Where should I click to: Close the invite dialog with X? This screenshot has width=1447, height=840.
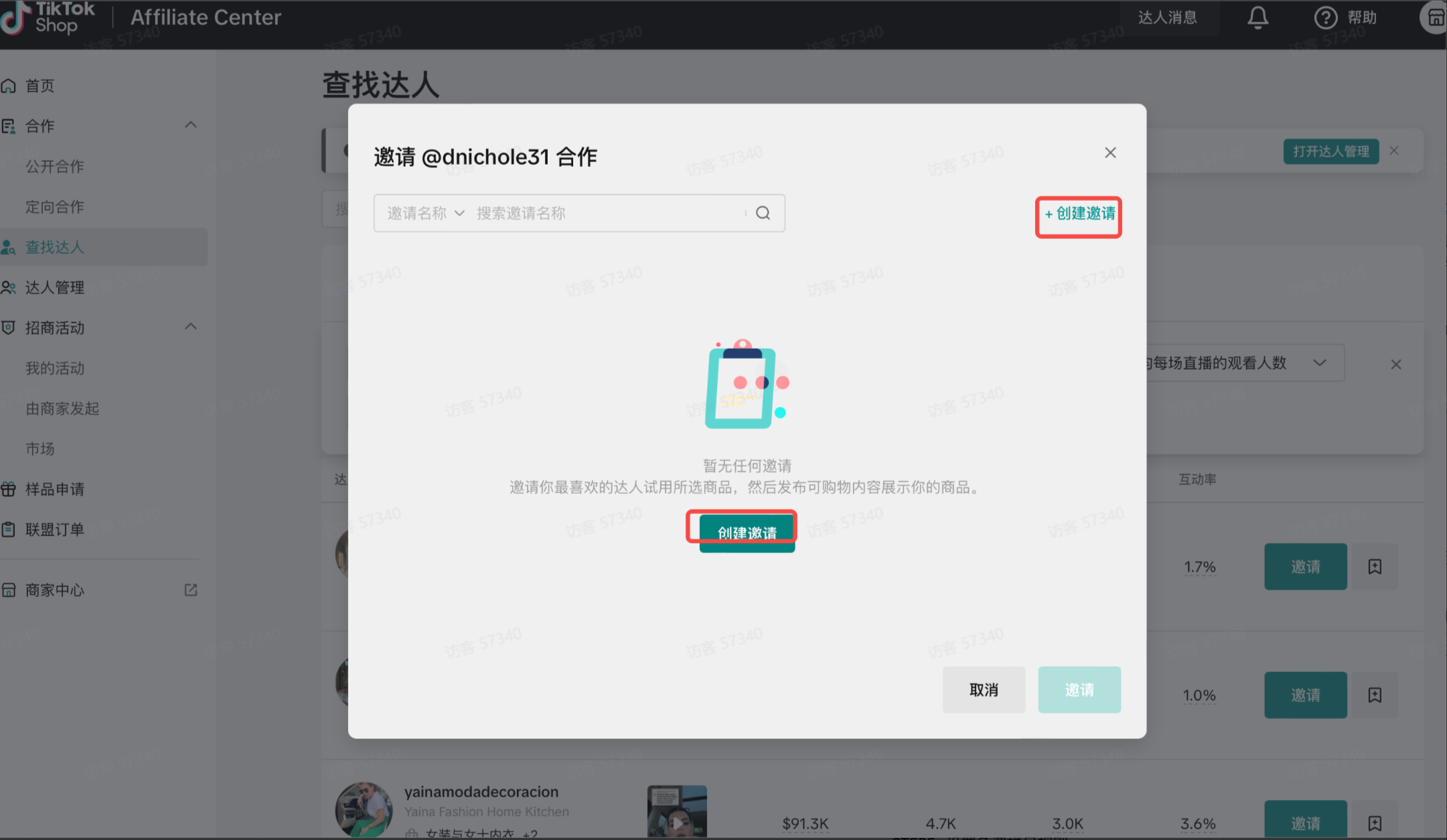pyautogui.click(x=1110, y=153)
